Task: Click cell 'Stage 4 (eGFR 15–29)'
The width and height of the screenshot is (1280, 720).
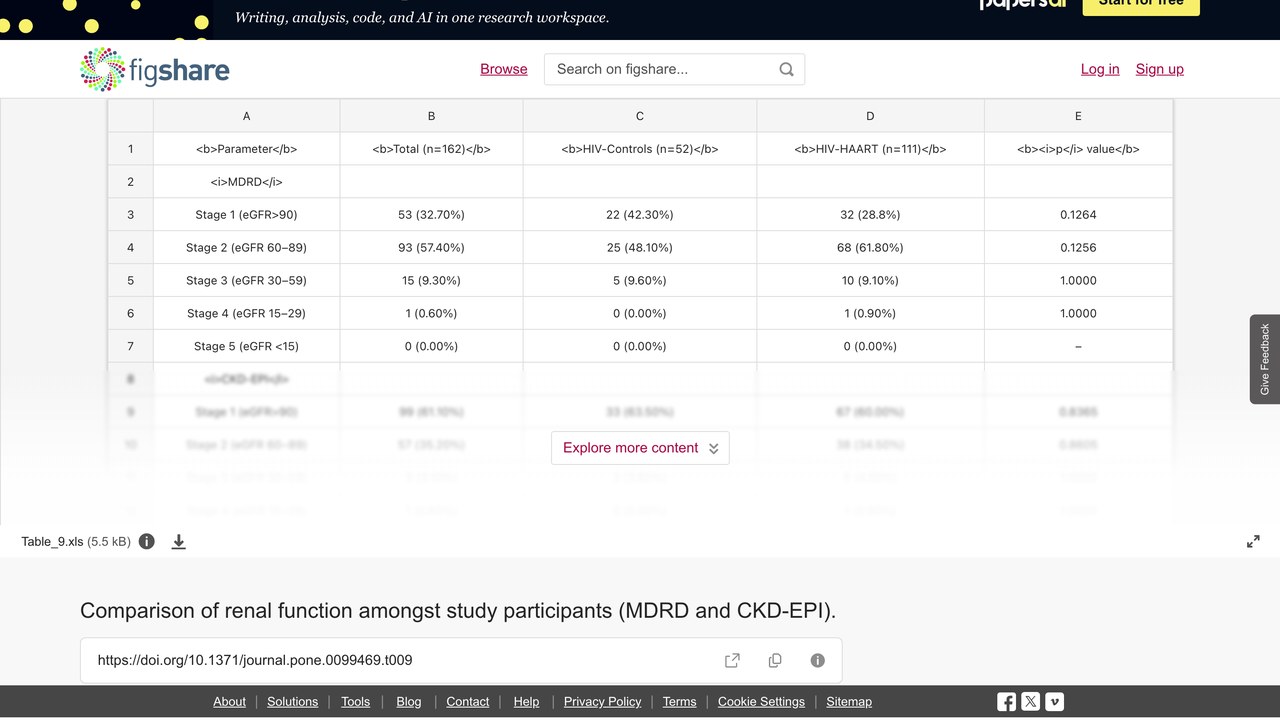Action: (247, 313)
